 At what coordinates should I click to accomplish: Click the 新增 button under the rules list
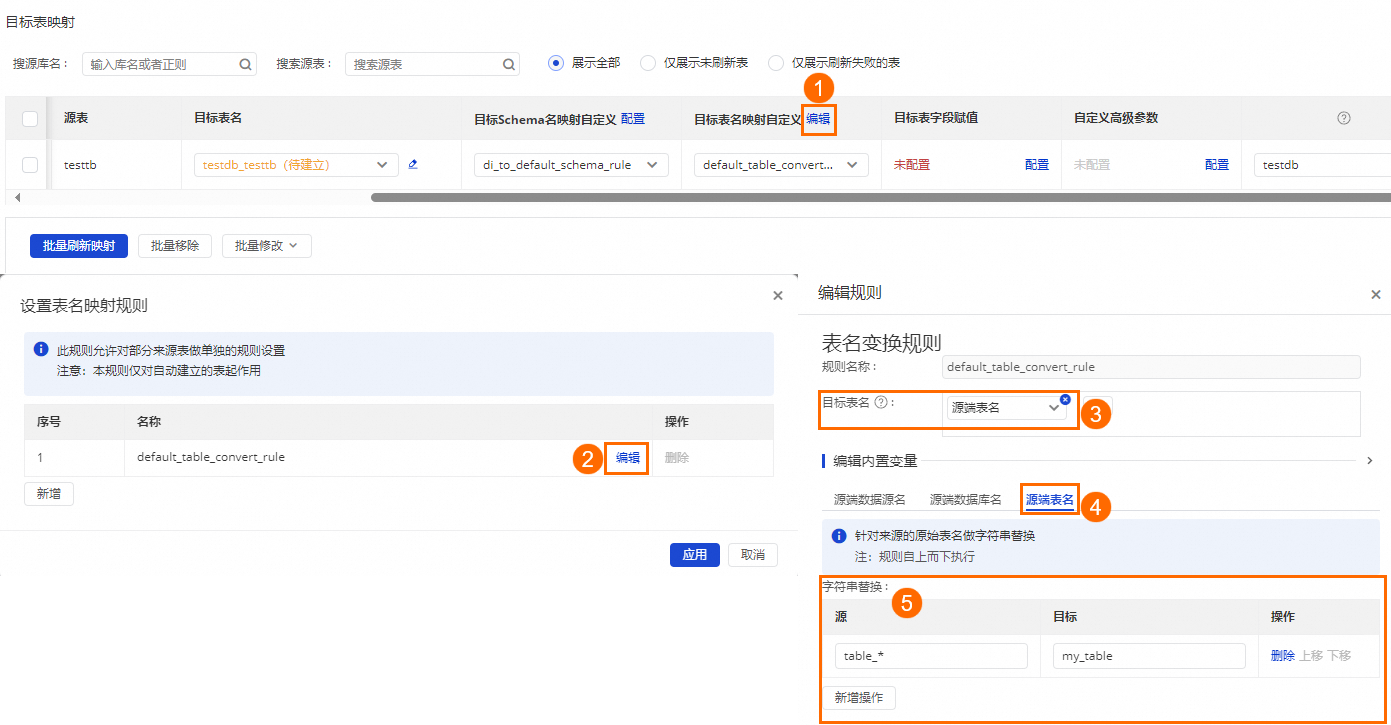pyautogui.click(x=49, y=494)
